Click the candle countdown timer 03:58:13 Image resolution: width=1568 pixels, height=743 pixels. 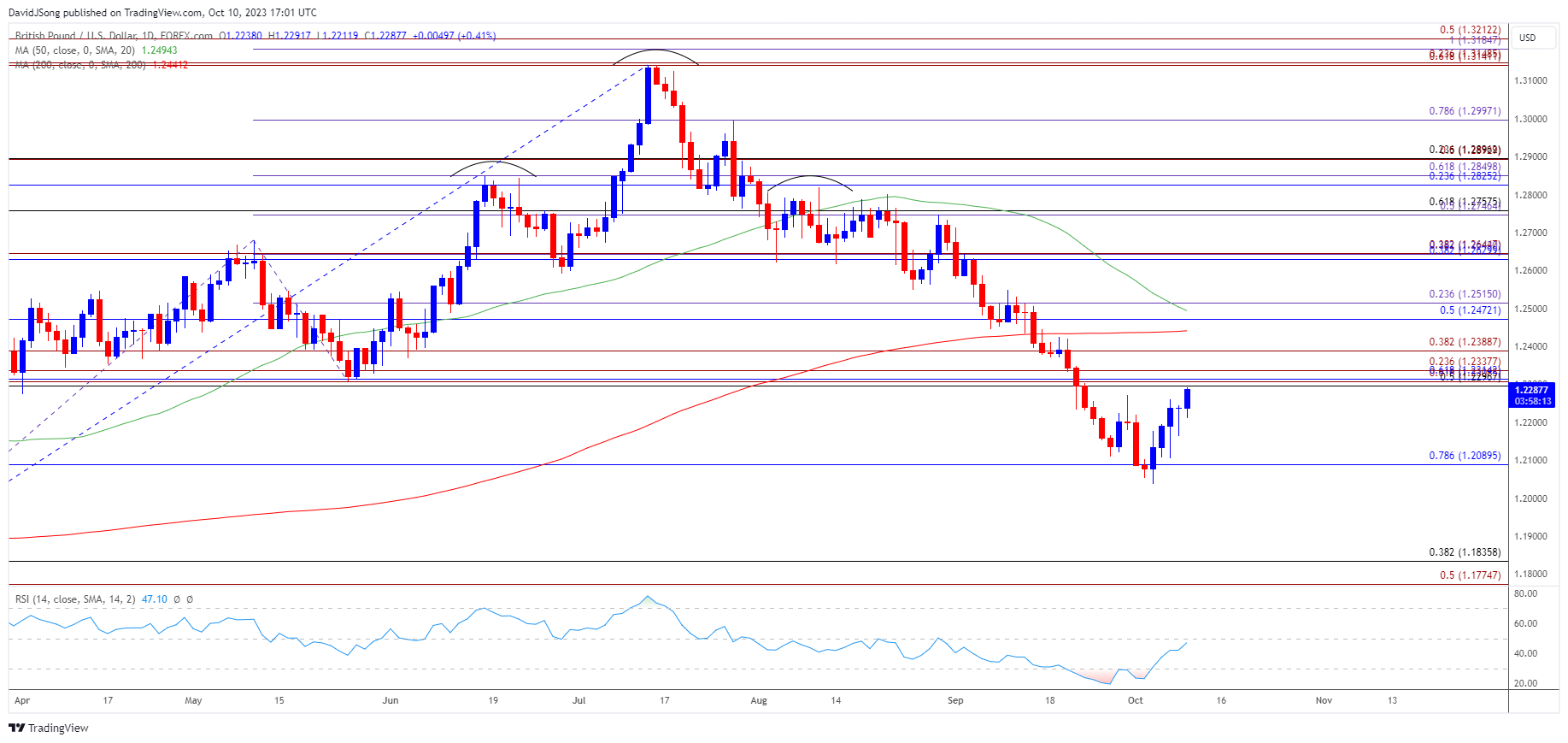pyautogui.click(x=1533, y=401)
